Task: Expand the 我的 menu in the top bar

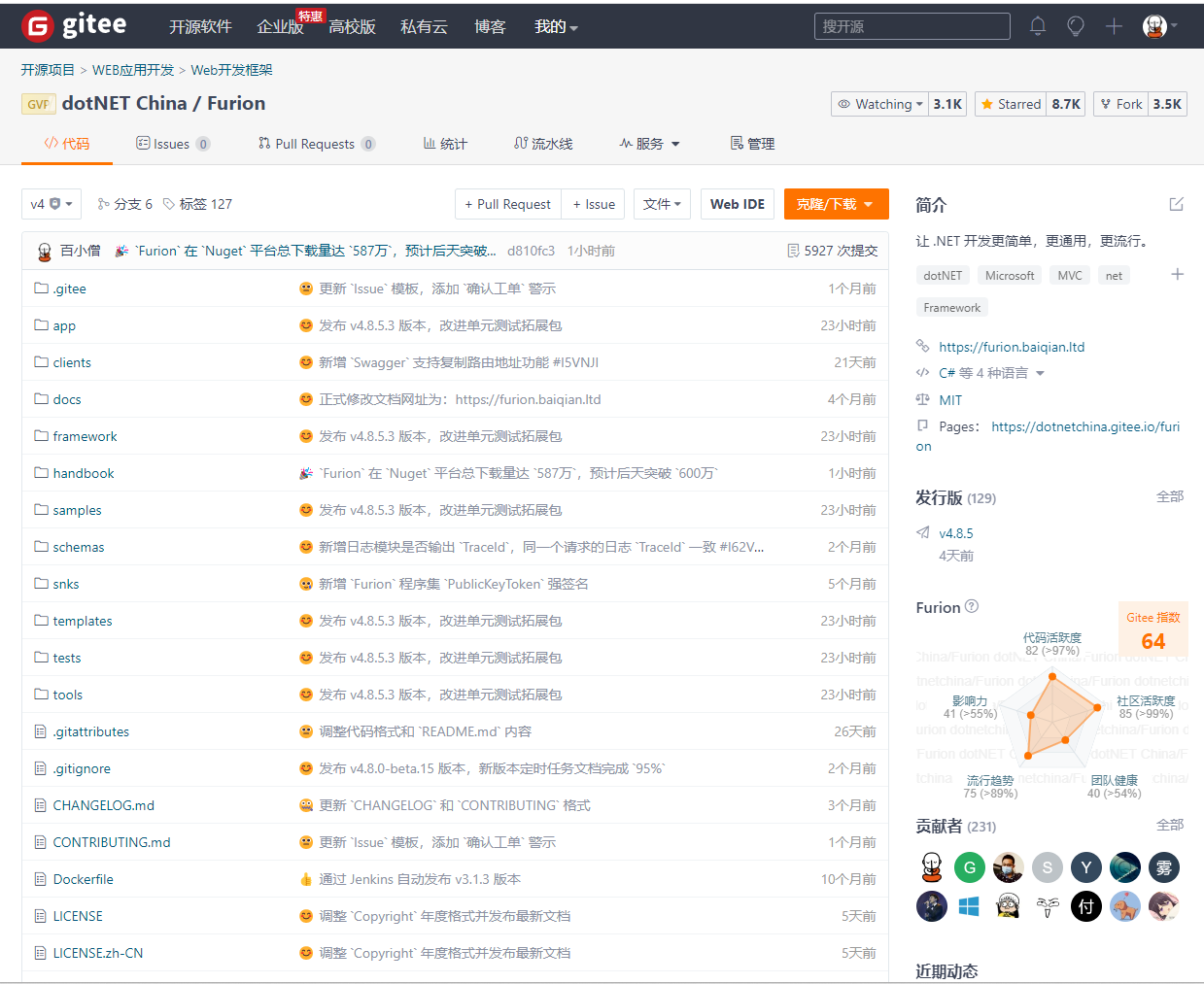Action: [556, 27]
